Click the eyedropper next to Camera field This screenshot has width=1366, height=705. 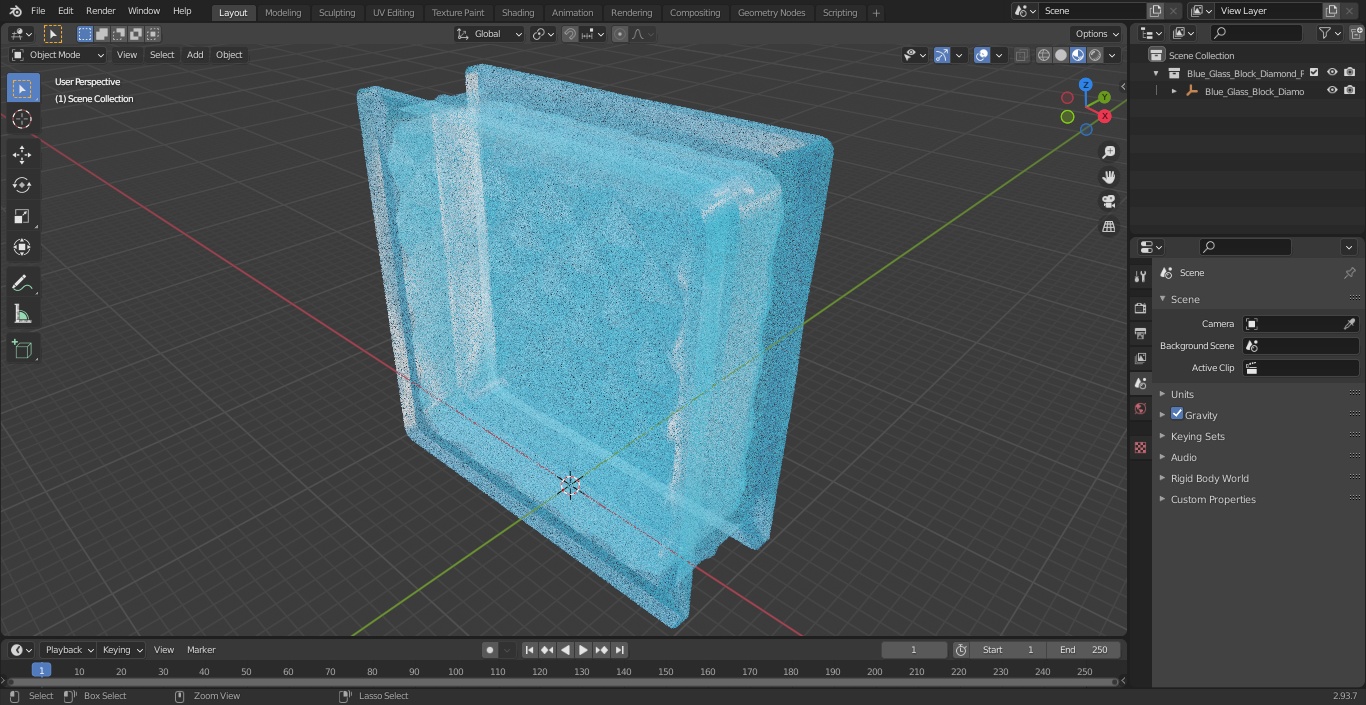[x=1349, y=324]
